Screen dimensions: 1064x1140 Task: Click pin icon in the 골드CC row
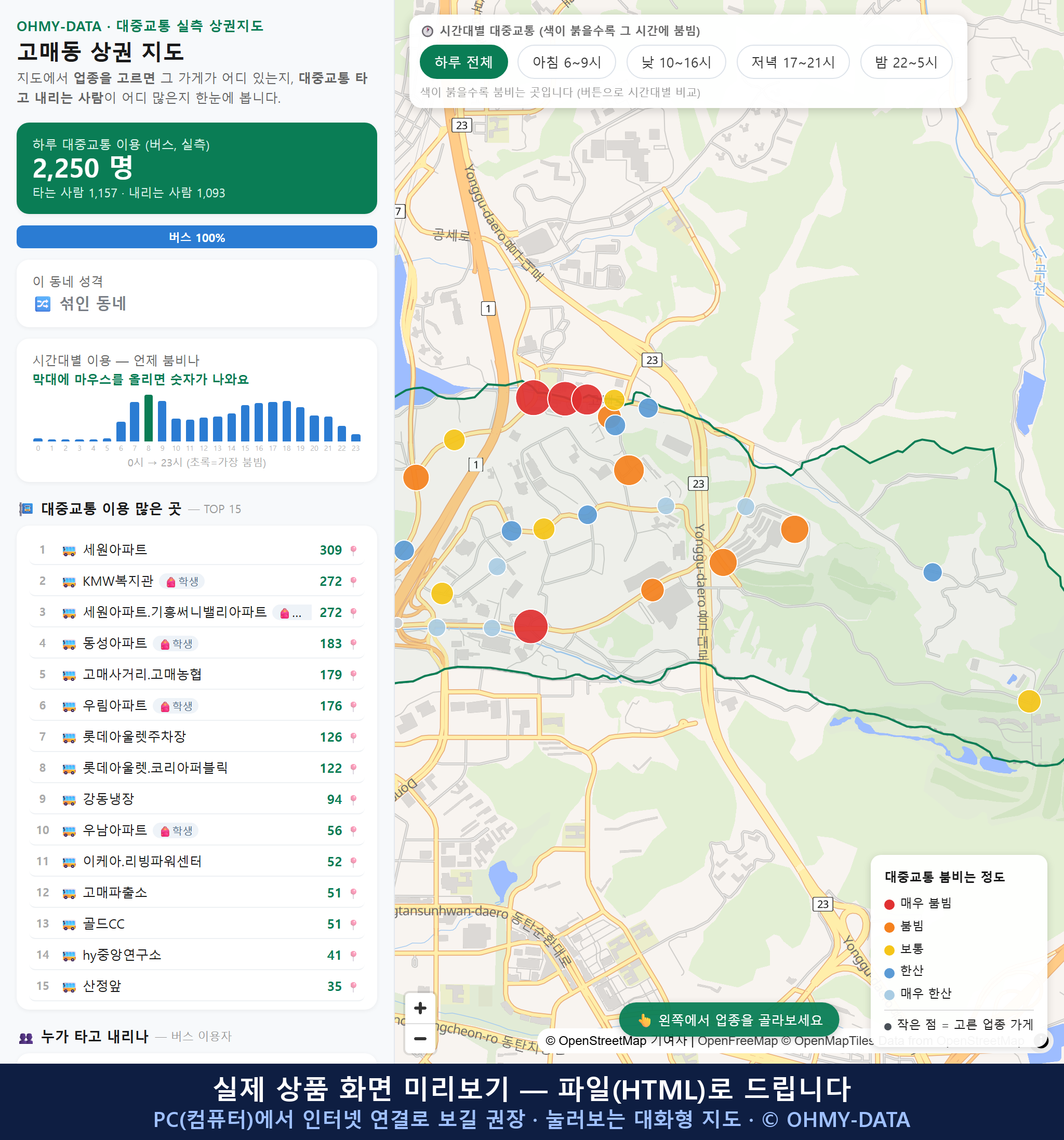click(353, 924)
